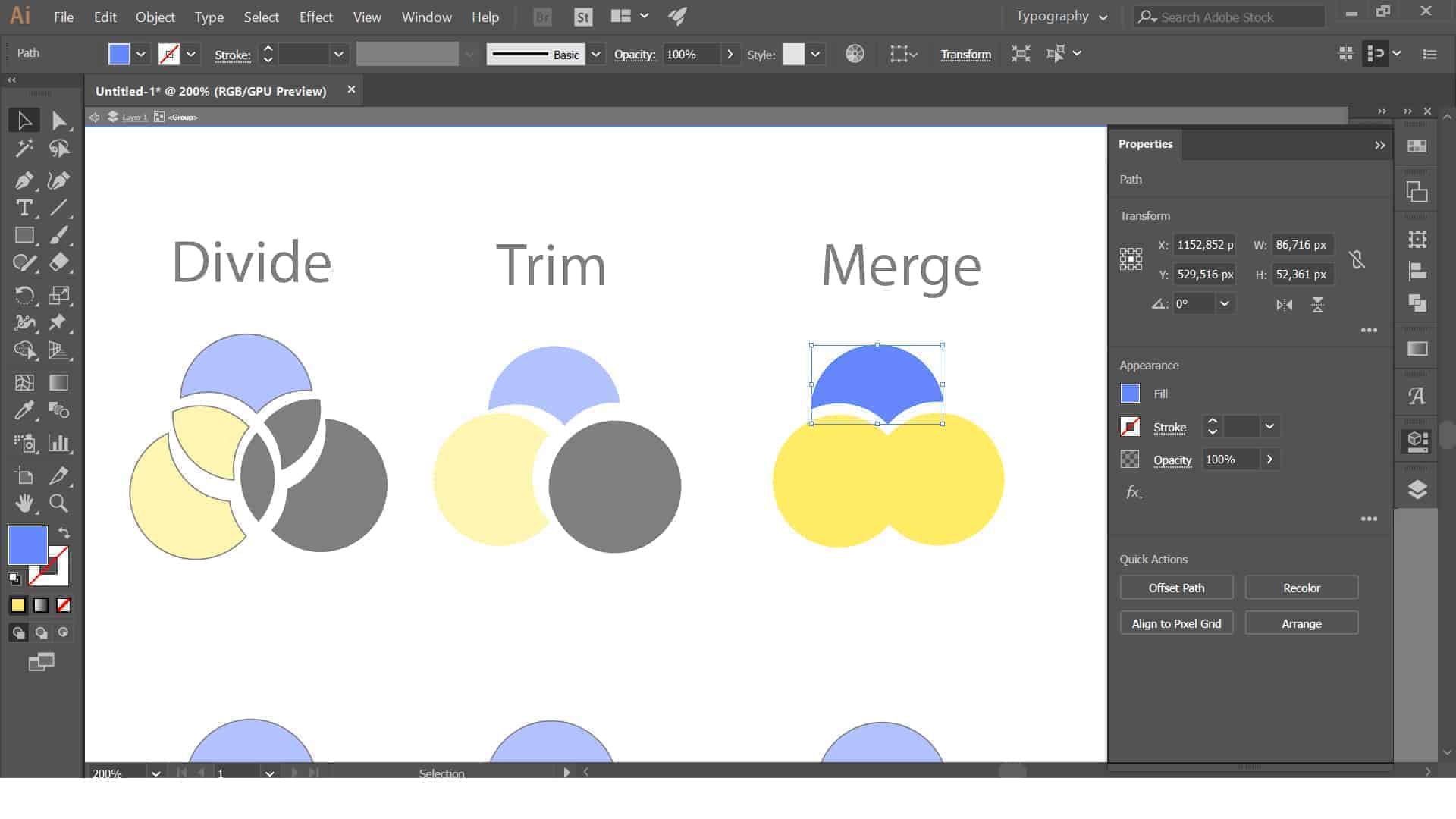1456x819 pixels.
Task: Open Adobe Stock St icon
Action: pyautogui.click(x=582, y=17)
